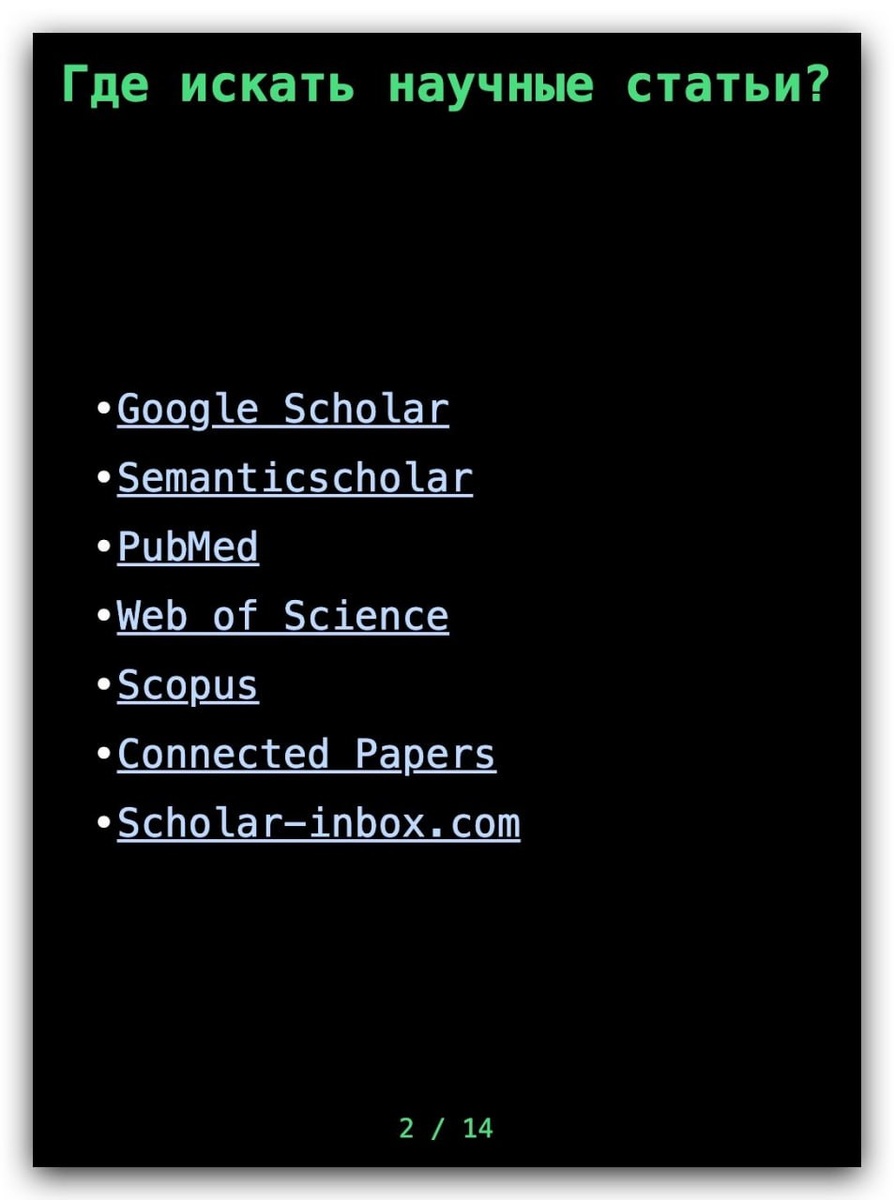894x1200 pixels.
Task: Click the word "искать" in the heading
Action: 267,85
